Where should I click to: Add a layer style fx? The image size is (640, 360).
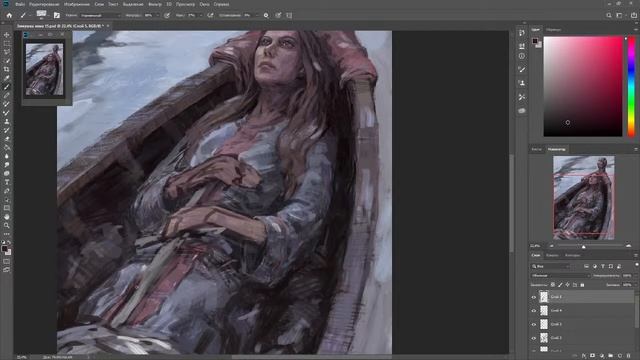pos(584,356)
